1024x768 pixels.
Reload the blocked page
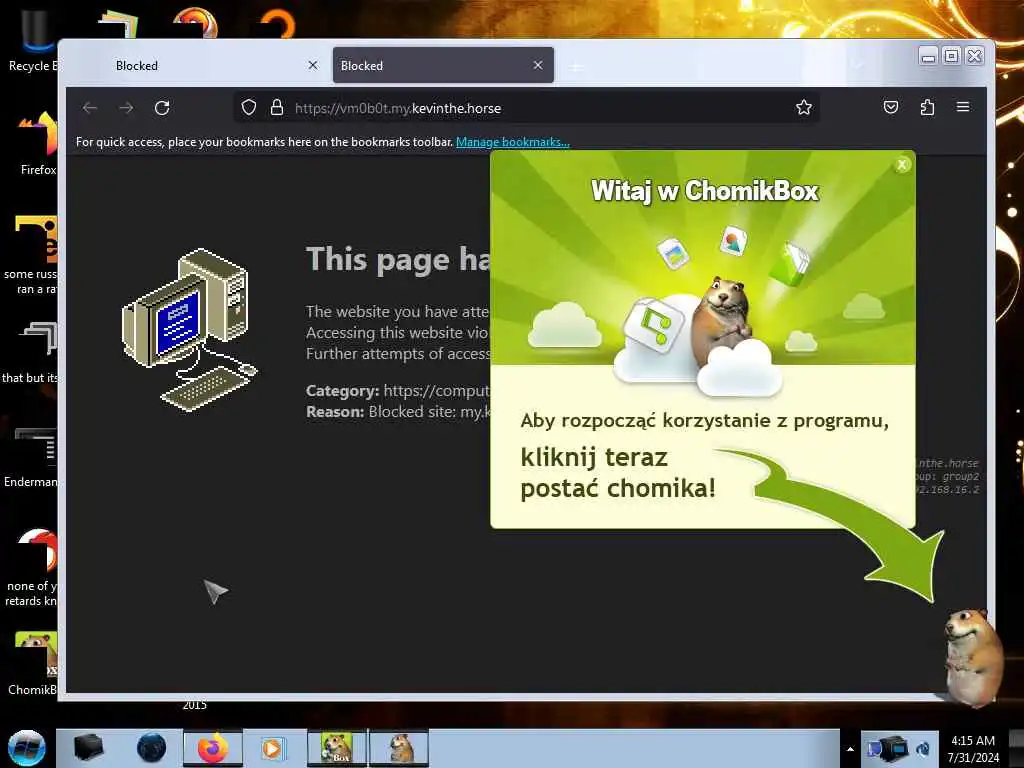pos(162,108)
